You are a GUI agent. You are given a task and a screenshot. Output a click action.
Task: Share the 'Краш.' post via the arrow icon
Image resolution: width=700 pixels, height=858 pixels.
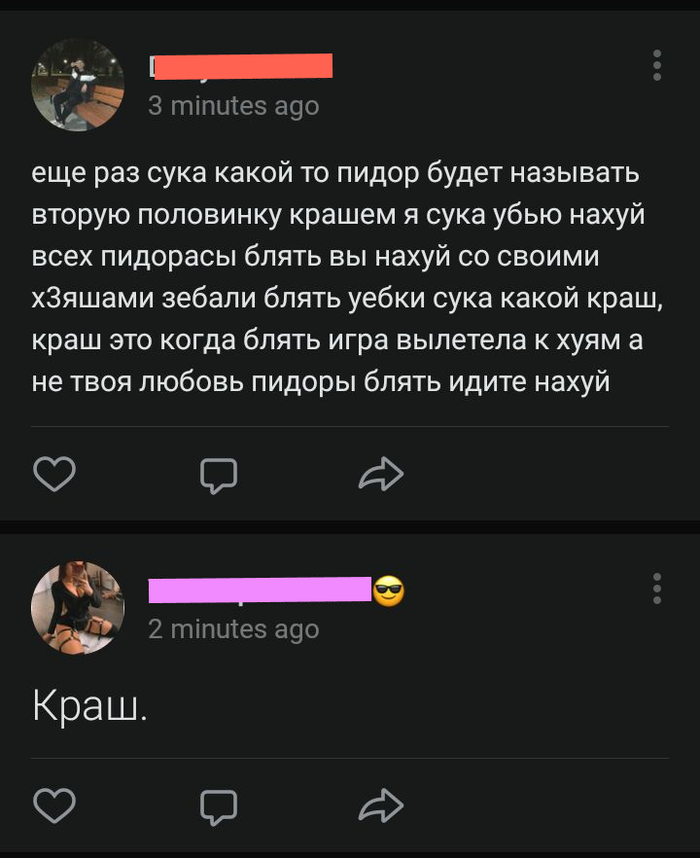(x=380, y=803)
